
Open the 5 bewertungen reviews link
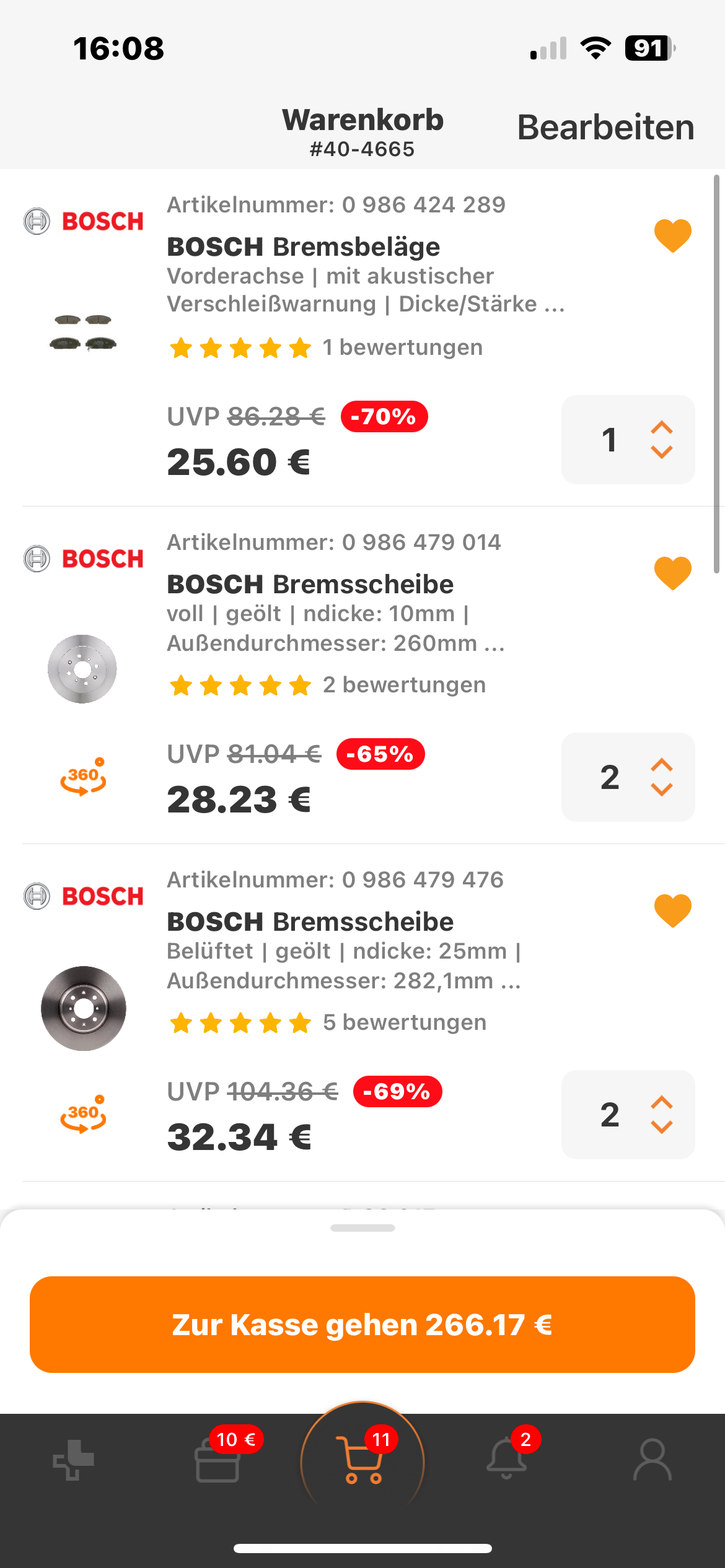[x=405, y=1022]
